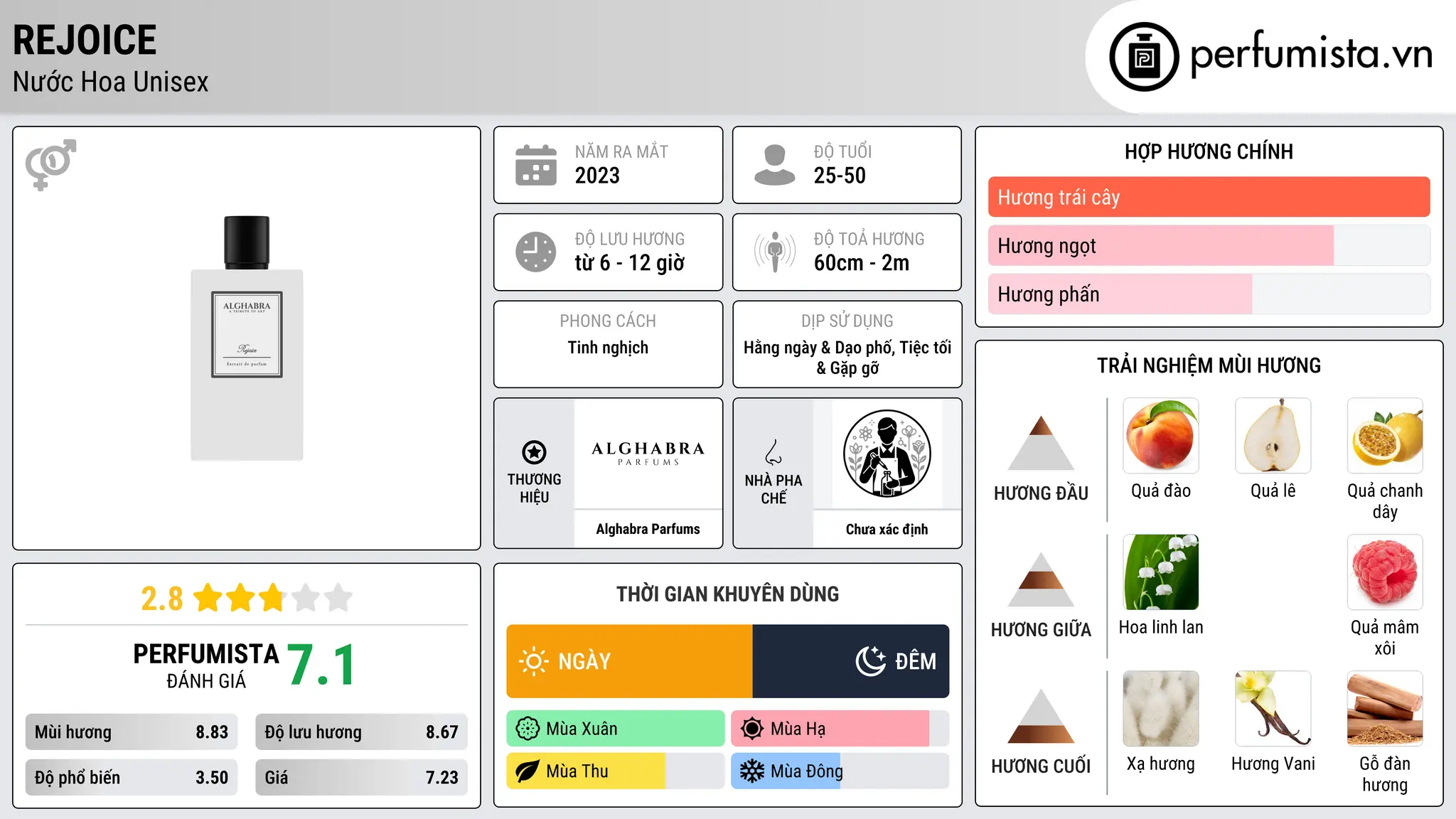Click the nose icon above Nhà pha chế
The height and width of the screenshot is (819, 1456).
(x=773, y=452)
